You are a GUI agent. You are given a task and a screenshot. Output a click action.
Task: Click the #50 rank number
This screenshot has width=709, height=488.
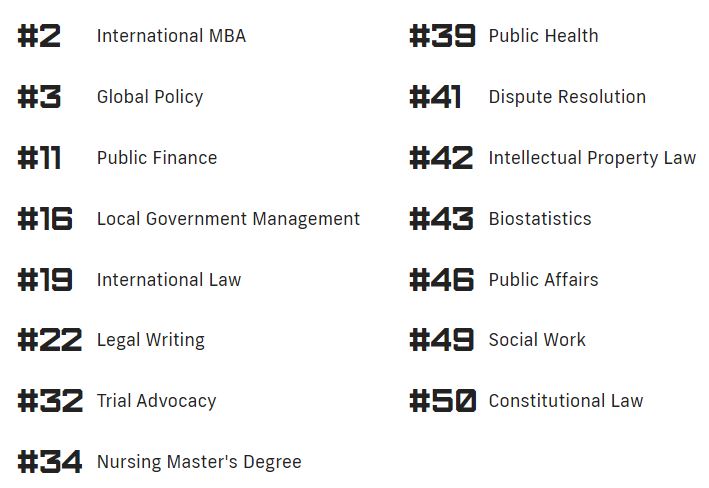pos(442,402)
